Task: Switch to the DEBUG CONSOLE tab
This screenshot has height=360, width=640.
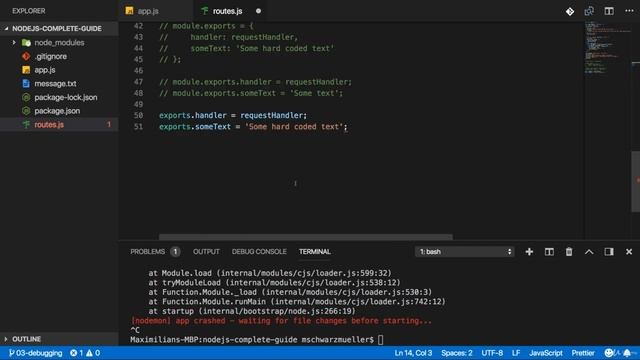Action: click(x=259, y=252)
